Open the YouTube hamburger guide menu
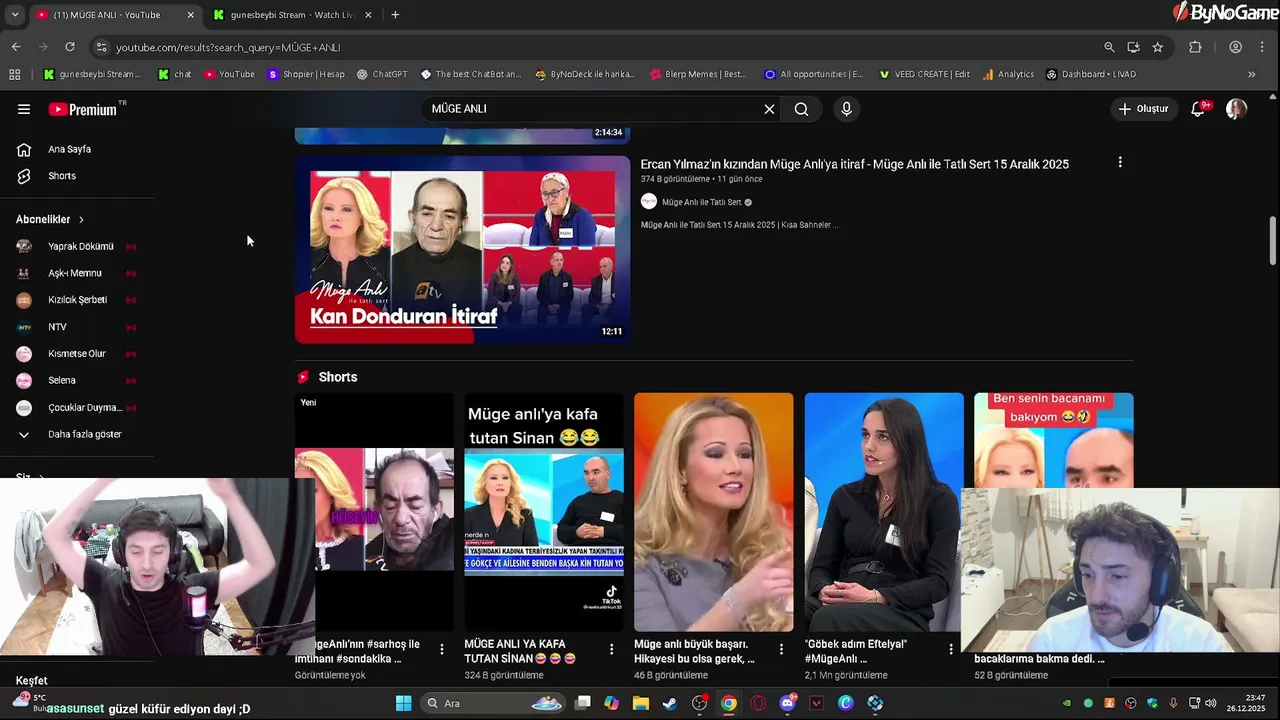 [24, 109]
